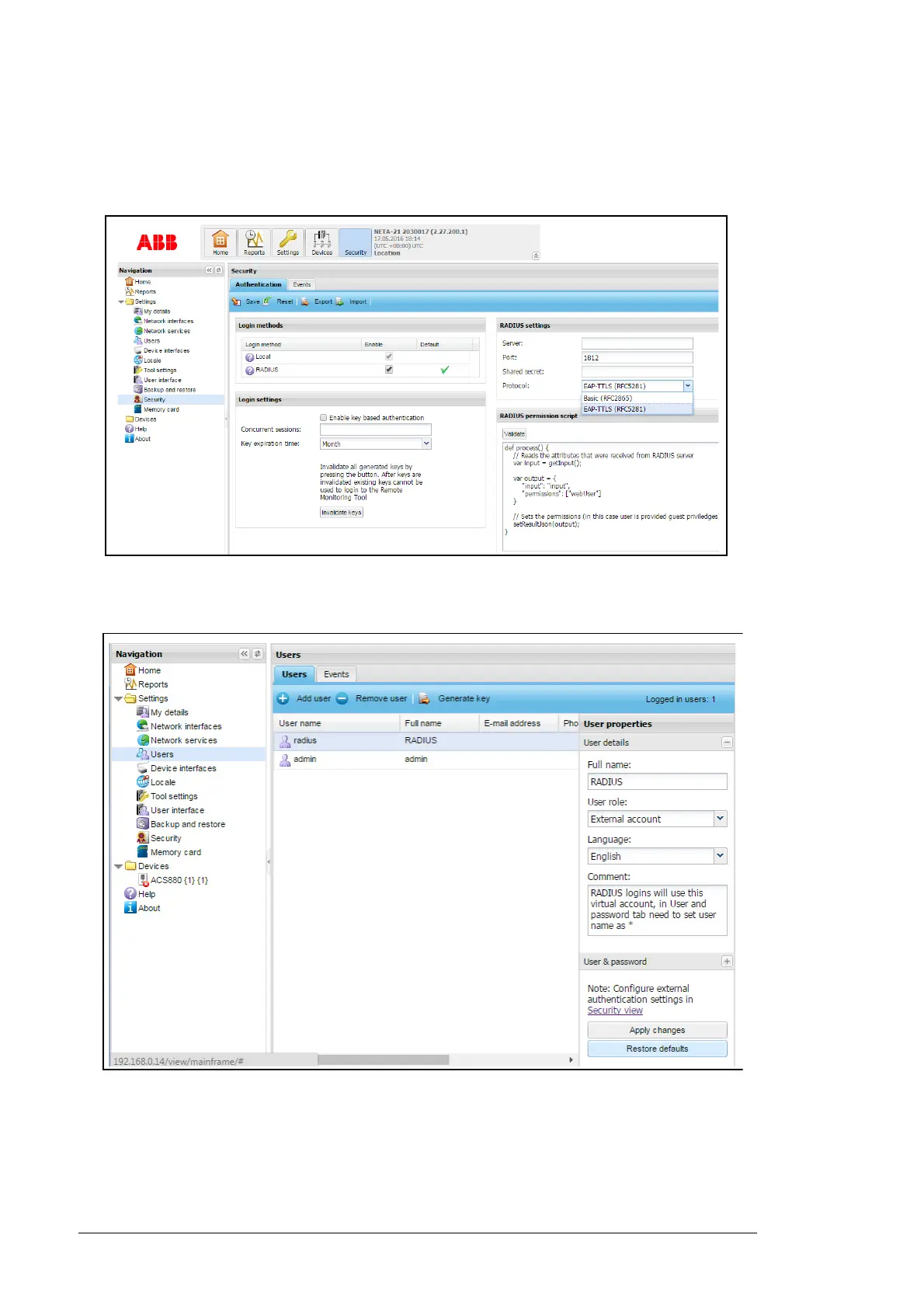Collapse the Devices folder in the Users screen navigation

click(x=119, y=866)
